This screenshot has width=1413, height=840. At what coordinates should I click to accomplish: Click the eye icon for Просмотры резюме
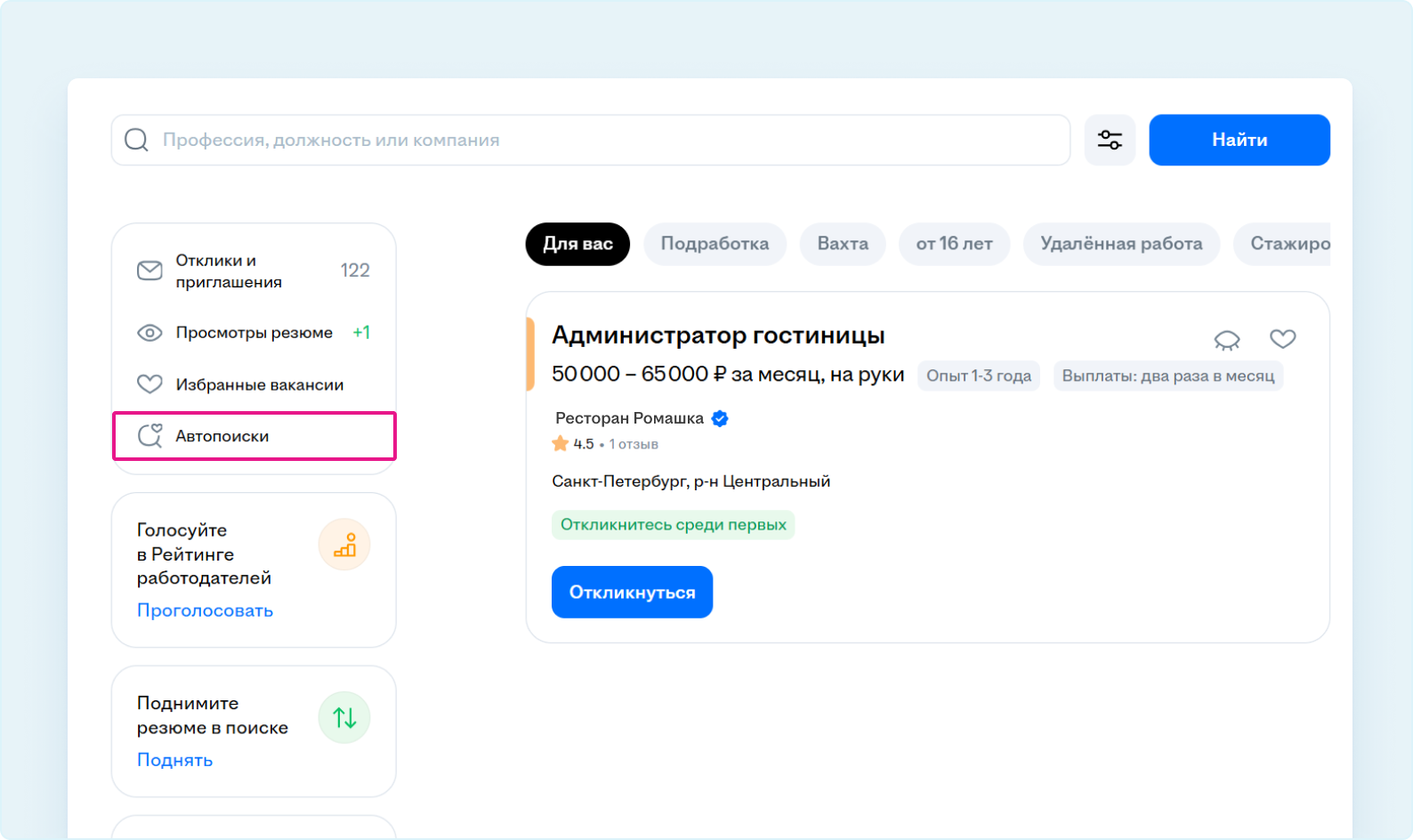coord(149,333)
